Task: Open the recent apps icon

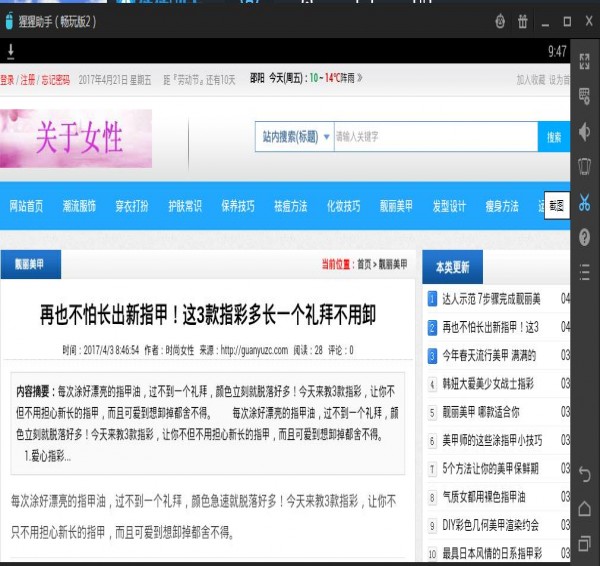Action: pos(585,543)
